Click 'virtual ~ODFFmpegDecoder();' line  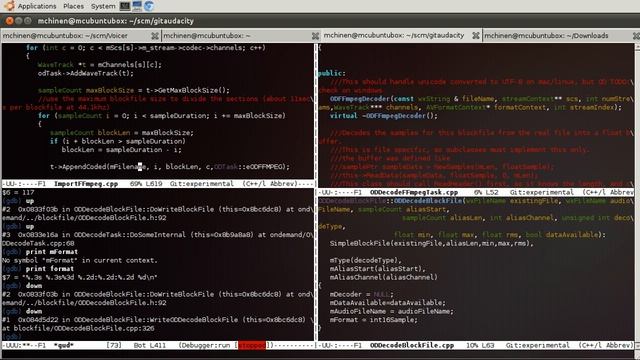click(x=383, y=116)
